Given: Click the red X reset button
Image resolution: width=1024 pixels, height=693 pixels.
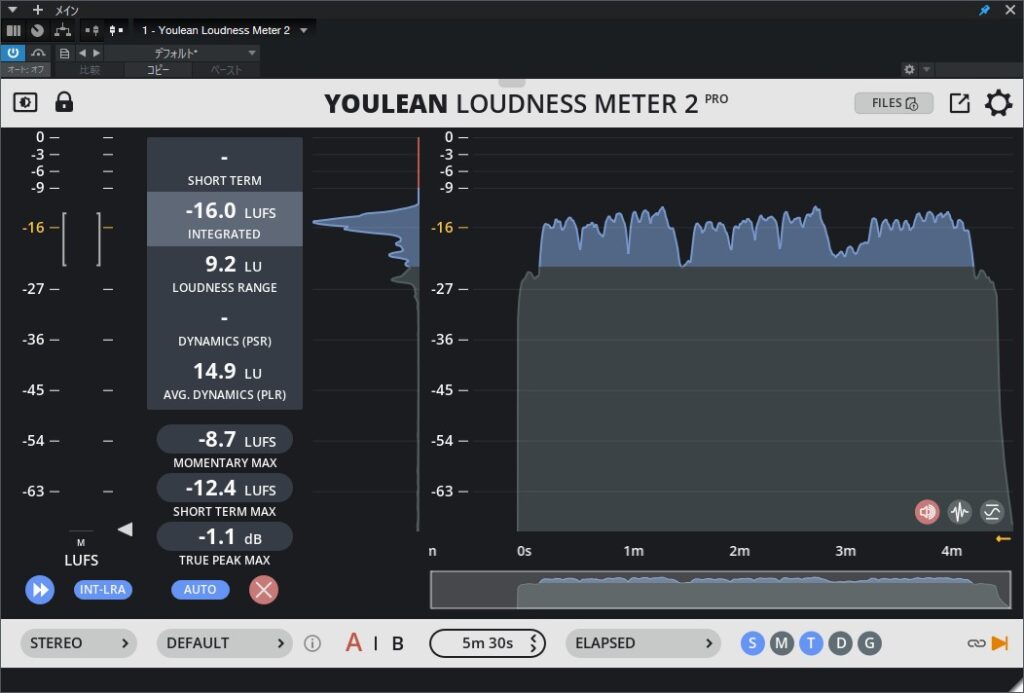Looking at the screenshot, I should [264, 590].
